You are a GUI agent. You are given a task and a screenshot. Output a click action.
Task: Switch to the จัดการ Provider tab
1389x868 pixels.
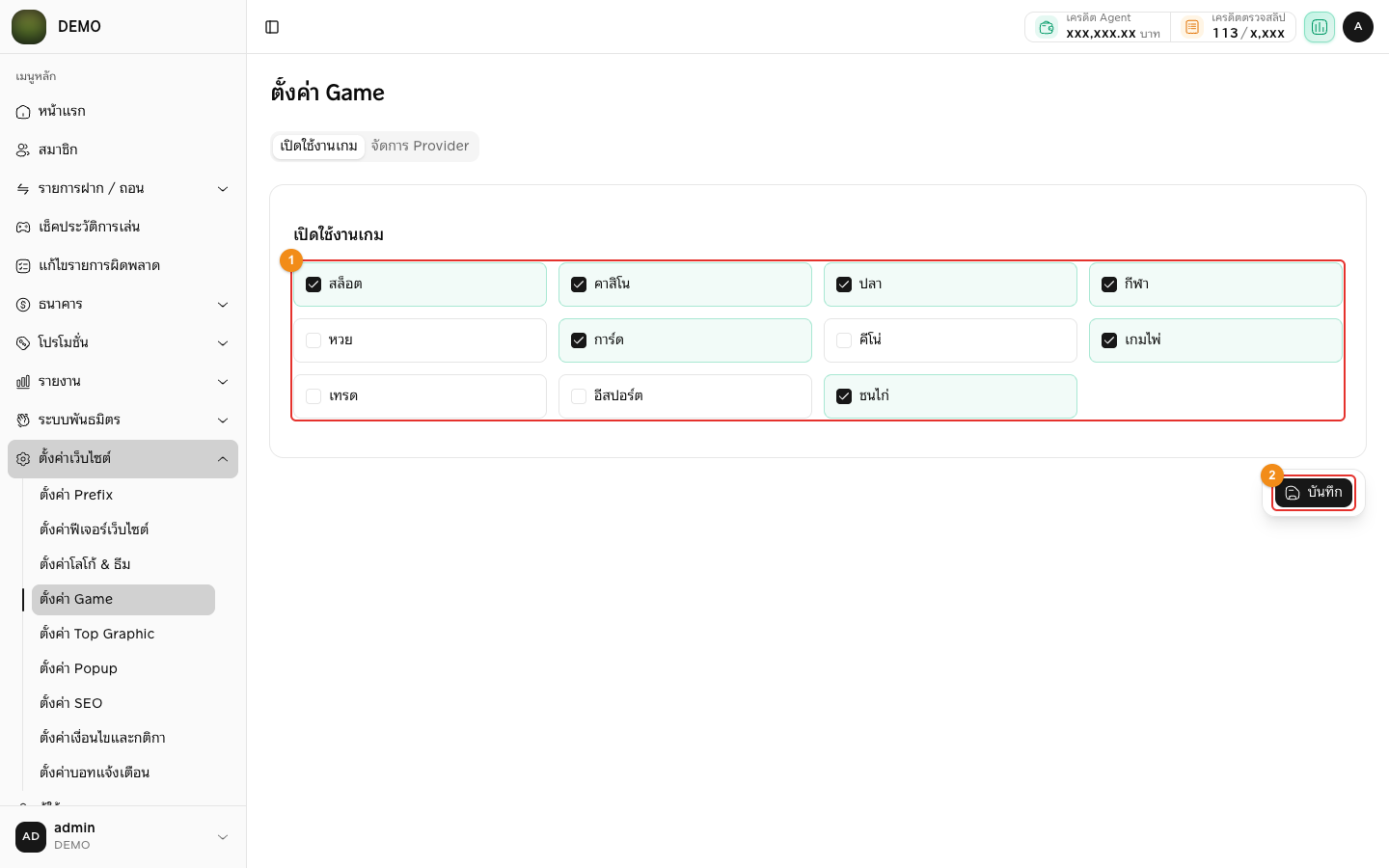[x=420, y=146]
